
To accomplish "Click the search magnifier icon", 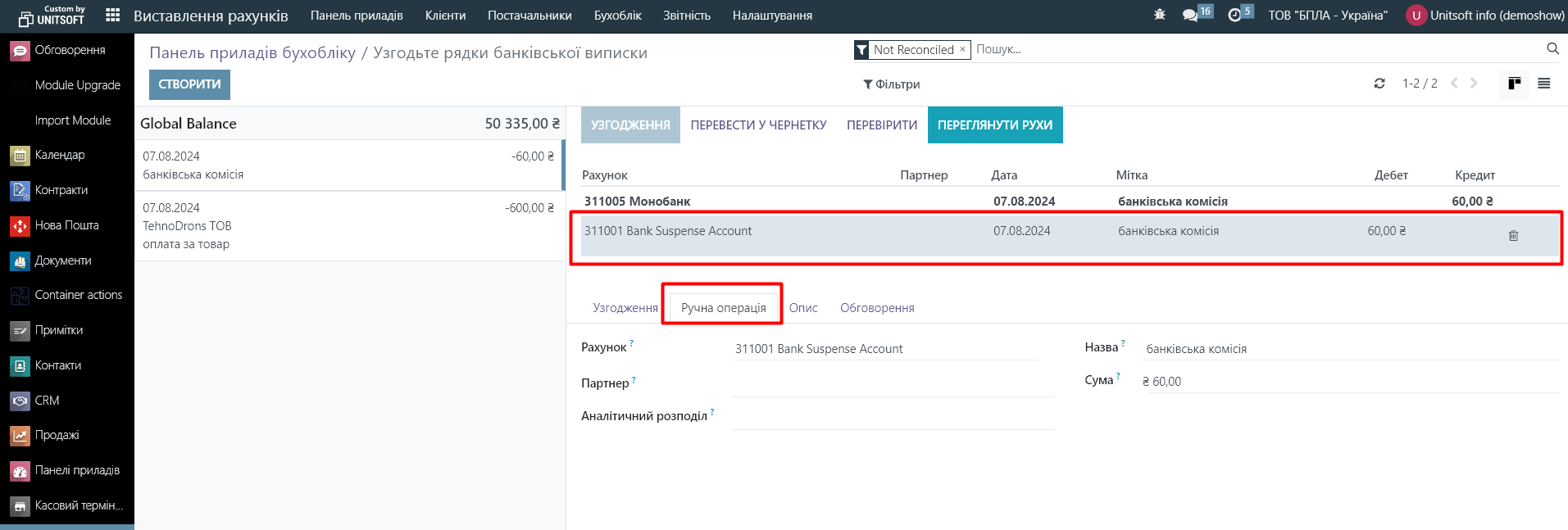I will tap(1552, 49).
